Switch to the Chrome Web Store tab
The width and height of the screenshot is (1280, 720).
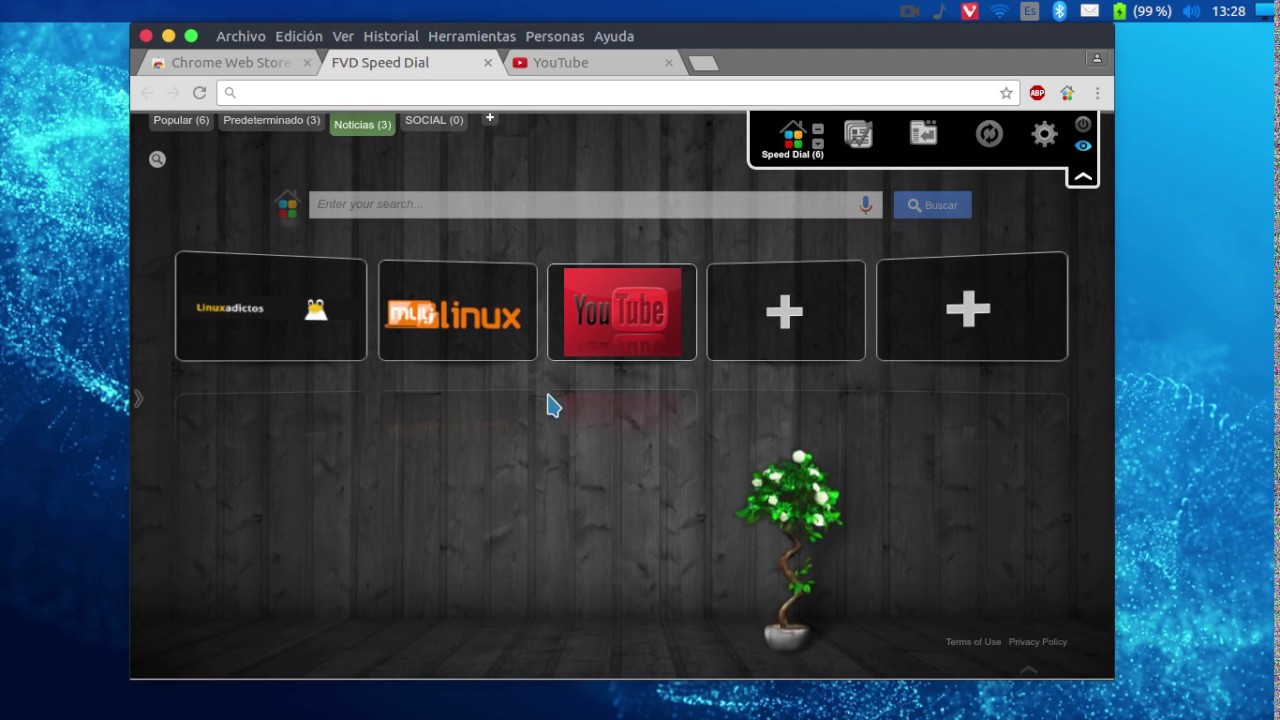230,62
